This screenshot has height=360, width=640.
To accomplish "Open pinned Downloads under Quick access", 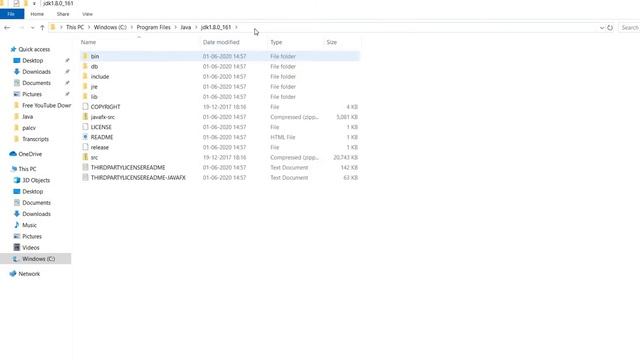I will [x=36, y=71].
